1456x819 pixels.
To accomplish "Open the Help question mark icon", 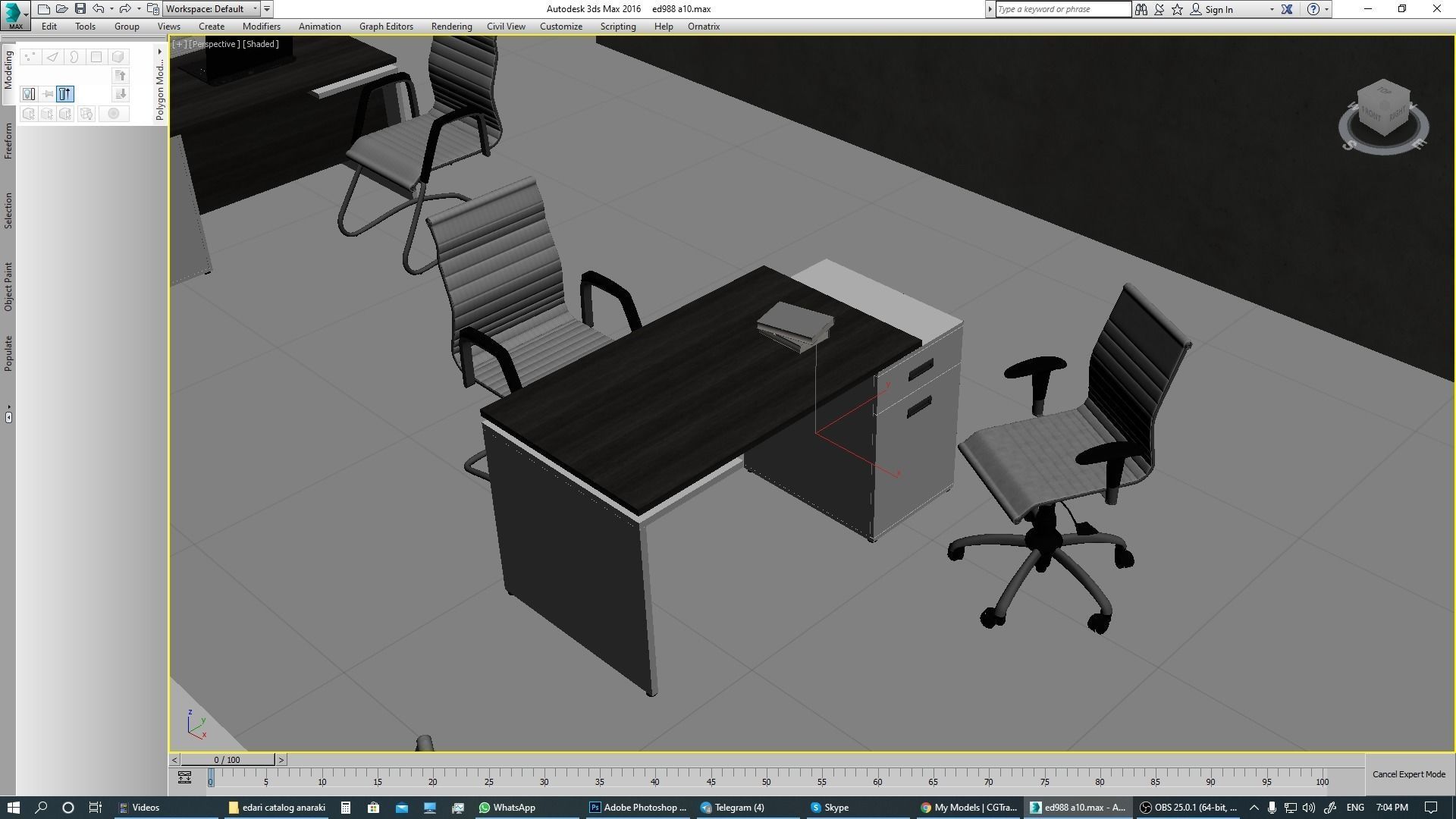I will [x=1313, y=9].
